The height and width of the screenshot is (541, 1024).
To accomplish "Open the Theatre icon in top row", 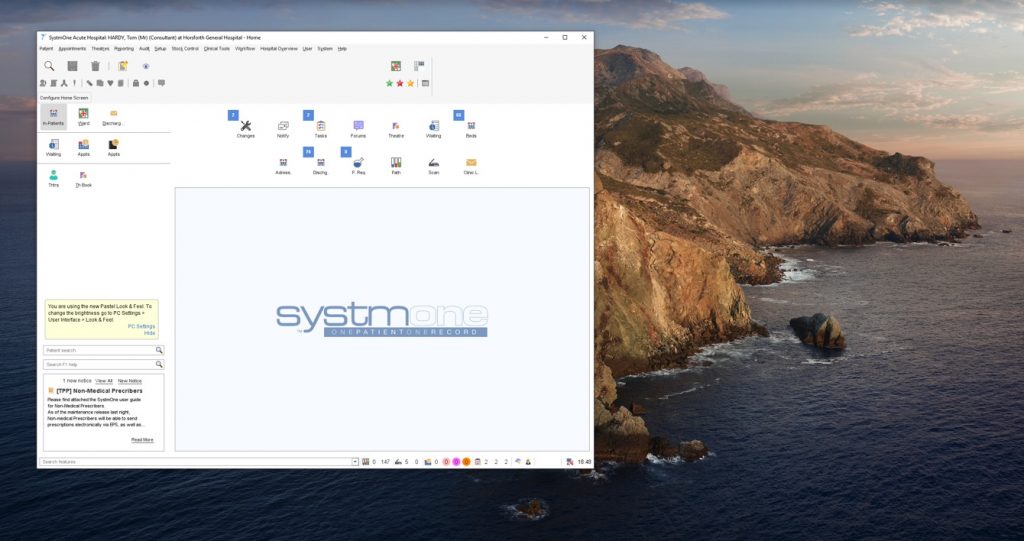I will [396, 128].
